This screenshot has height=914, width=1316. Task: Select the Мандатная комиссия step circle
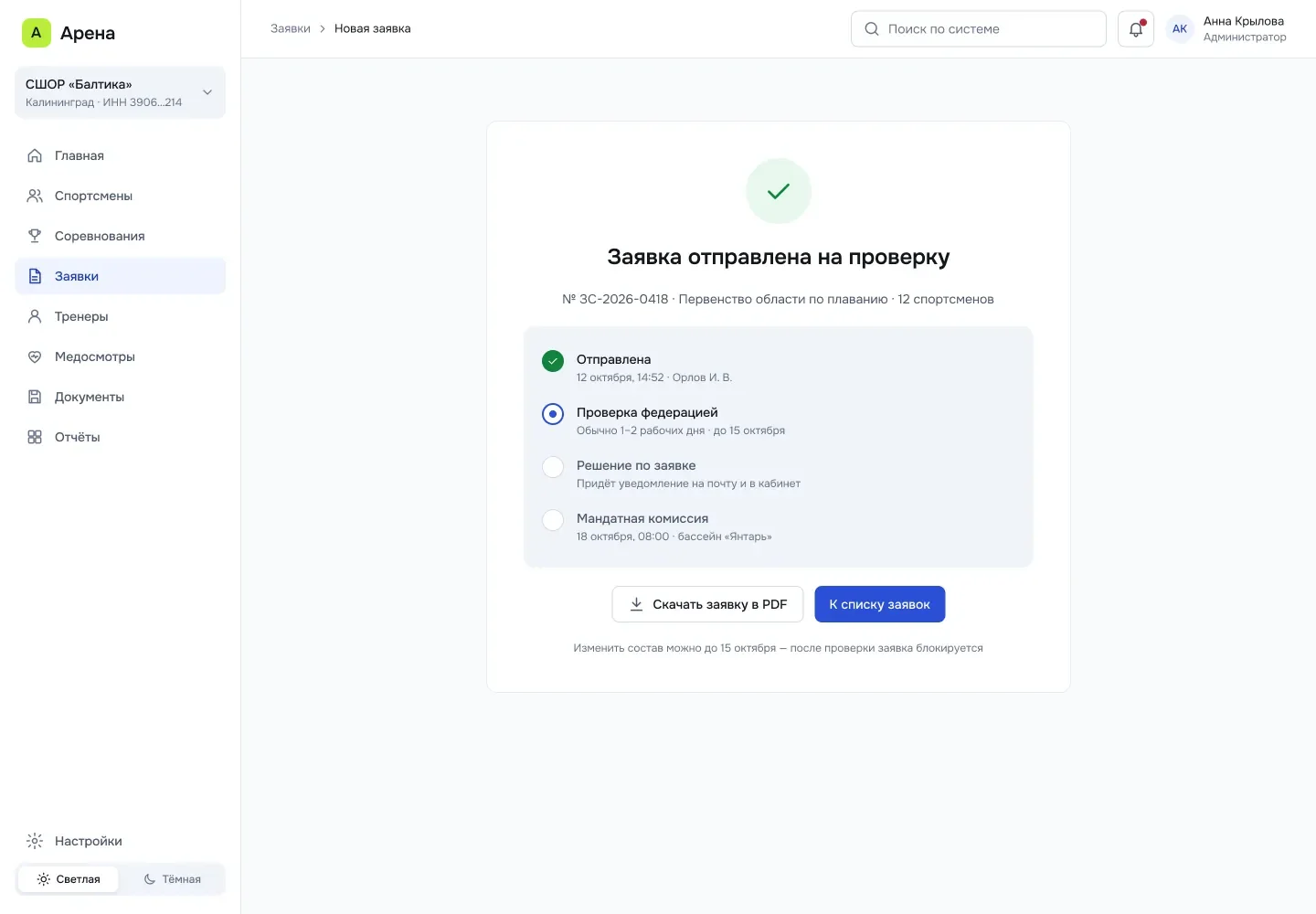[553, 520]
